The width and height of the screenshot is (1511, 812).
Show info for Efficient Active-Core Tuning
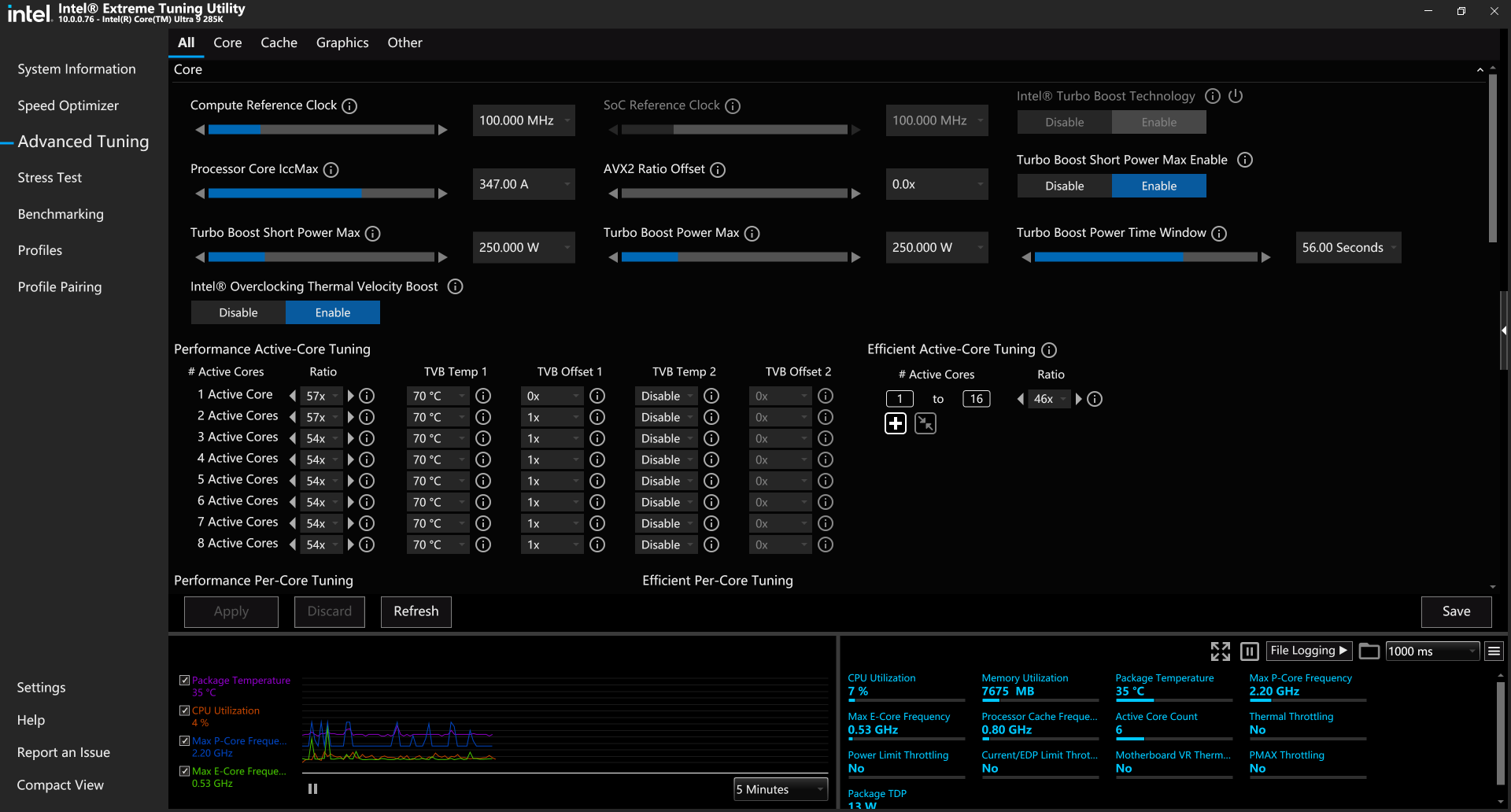1049,350
